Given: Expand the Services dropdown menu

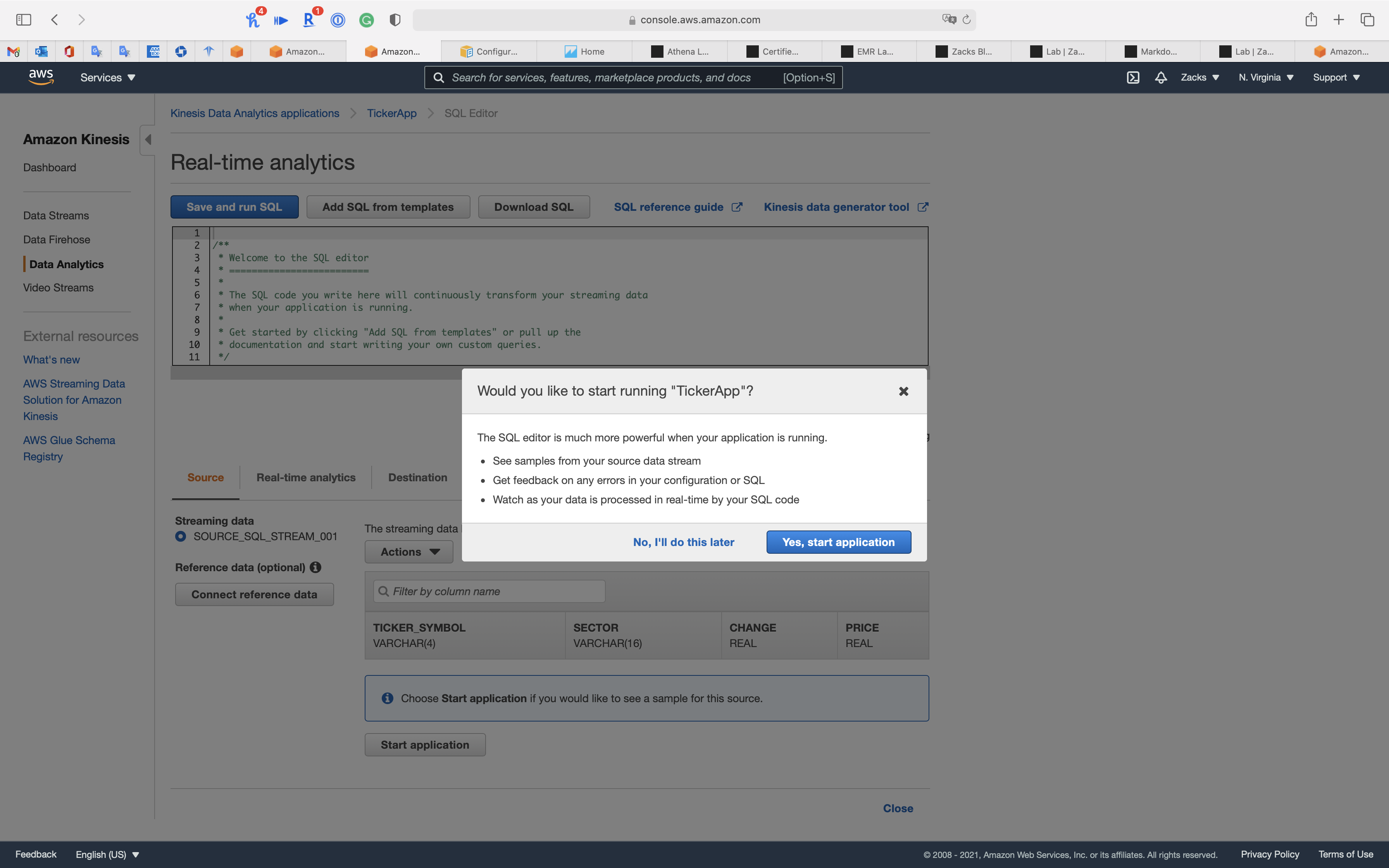Looking at the screenshot, I should click(107, 77).
